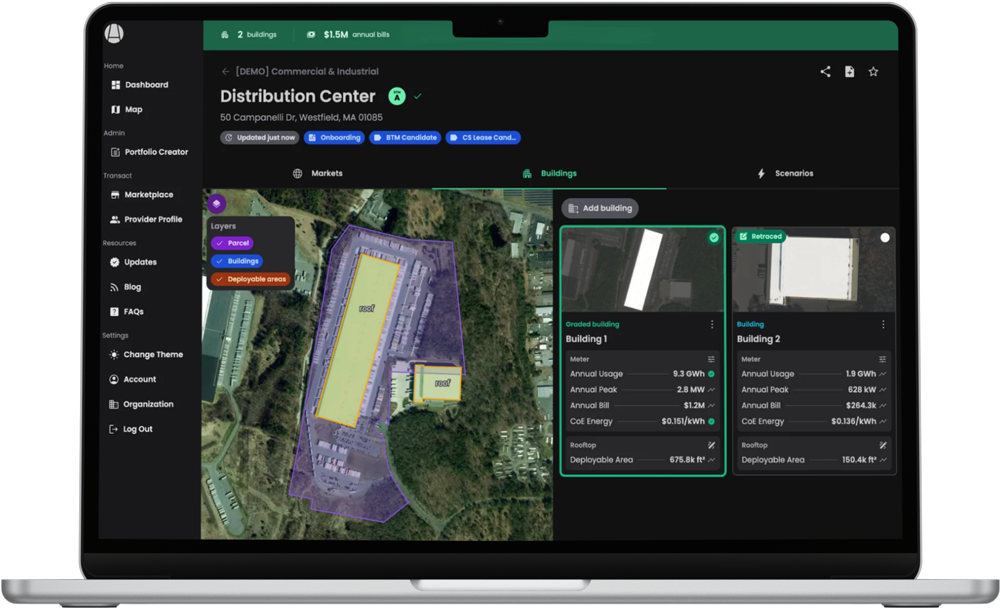The image size is (1000, 608).
Task: Click the Onboarding tag
Action: (334, 138)
